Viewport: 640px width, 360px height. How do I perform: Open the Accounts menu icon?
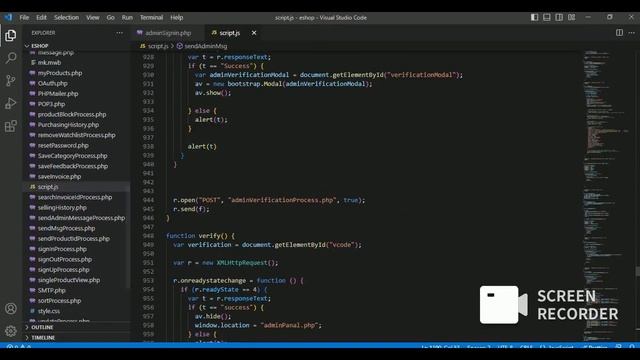tap(11, 309)
